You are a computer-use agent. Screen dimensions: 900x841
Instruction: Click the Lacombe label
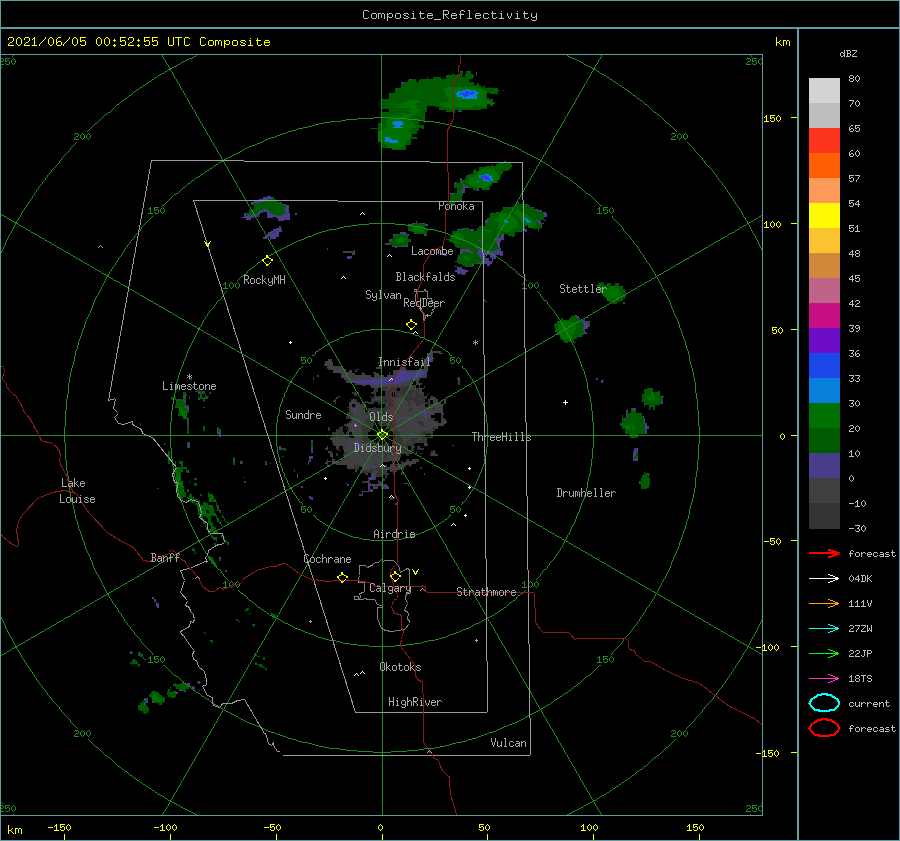coord(432,251)
